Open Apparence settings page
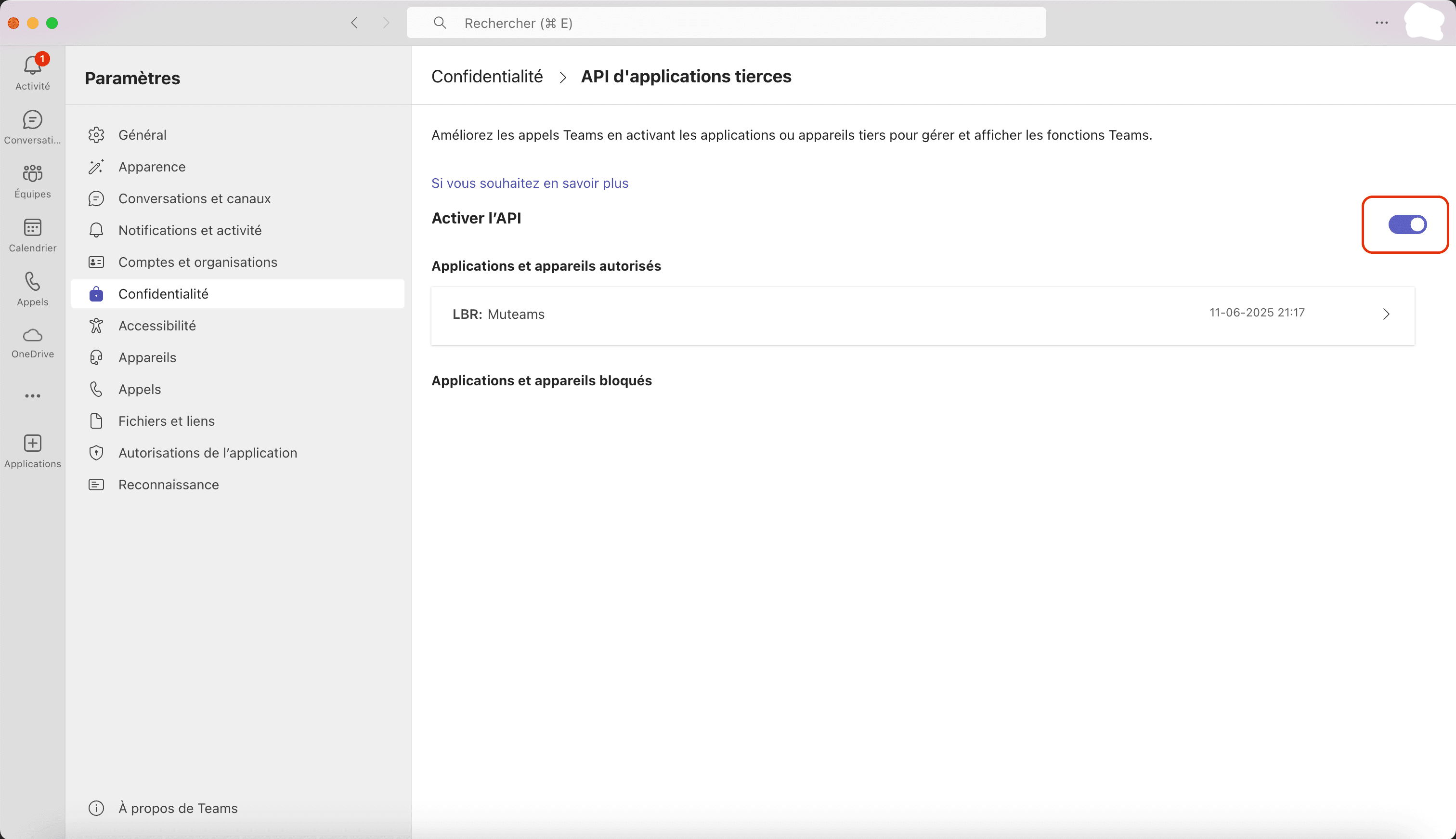 pos(238,167)
